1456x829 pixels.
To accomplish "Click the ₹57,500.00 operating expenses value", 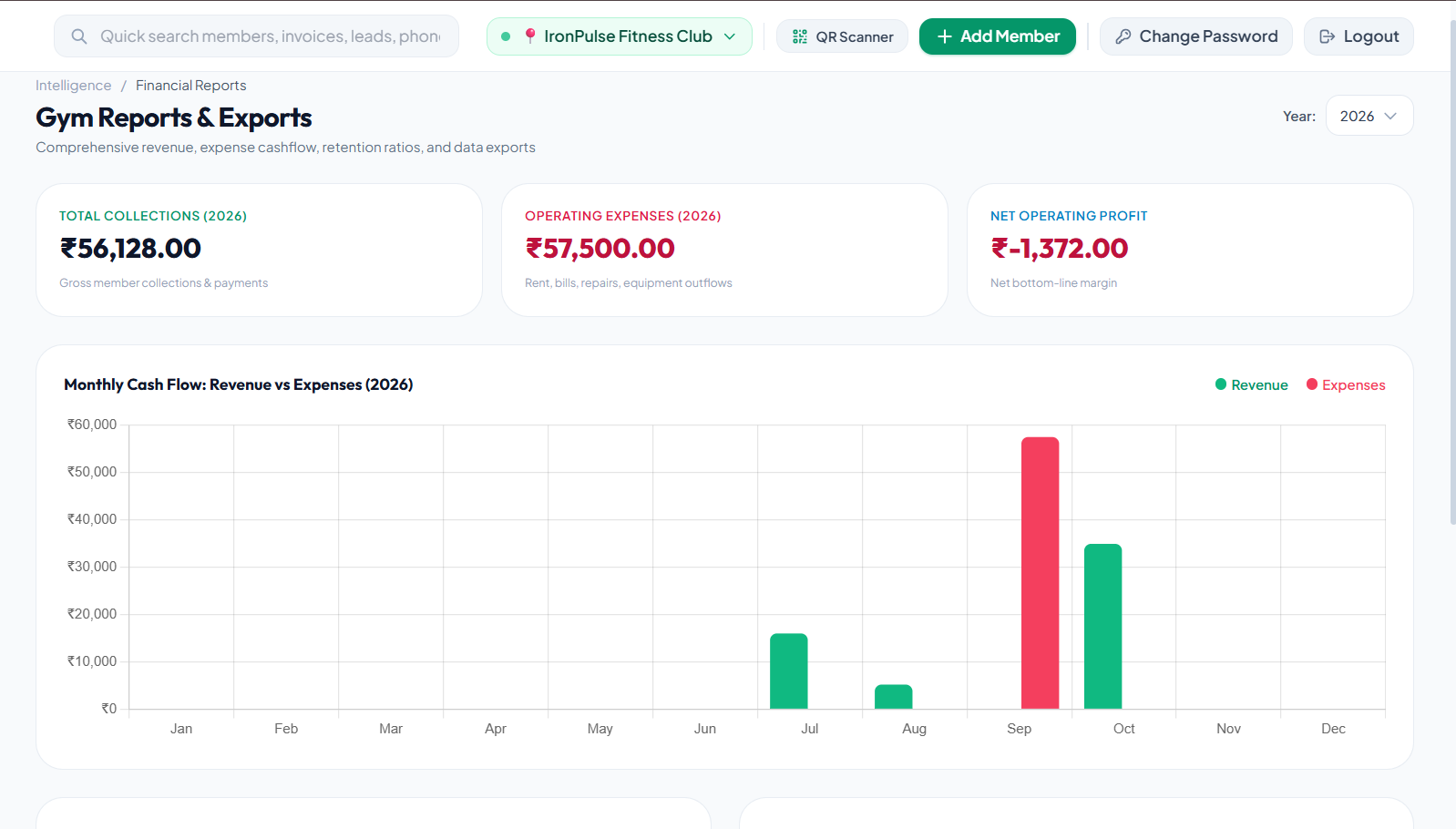I will (x=600, y=248).
